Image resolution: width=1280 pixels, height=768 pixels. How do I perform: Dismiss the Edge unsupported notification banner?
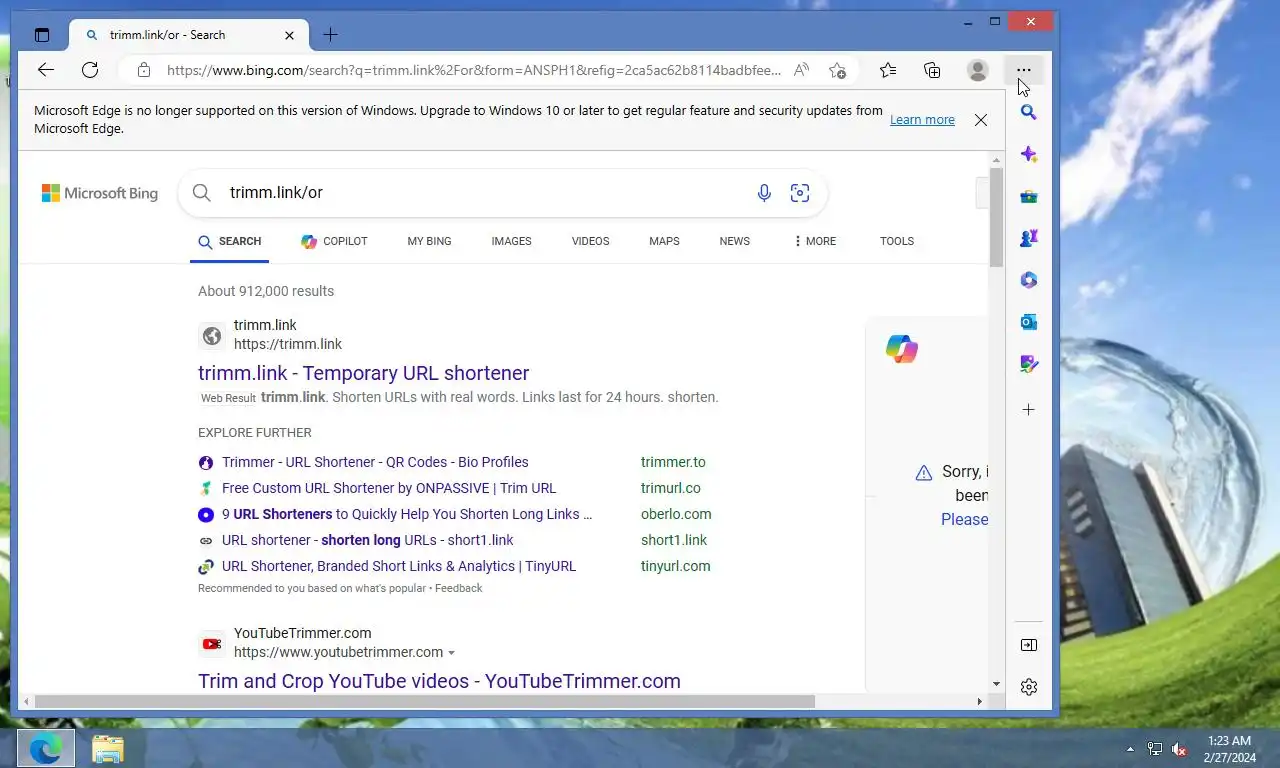click(x=981, y=120)
